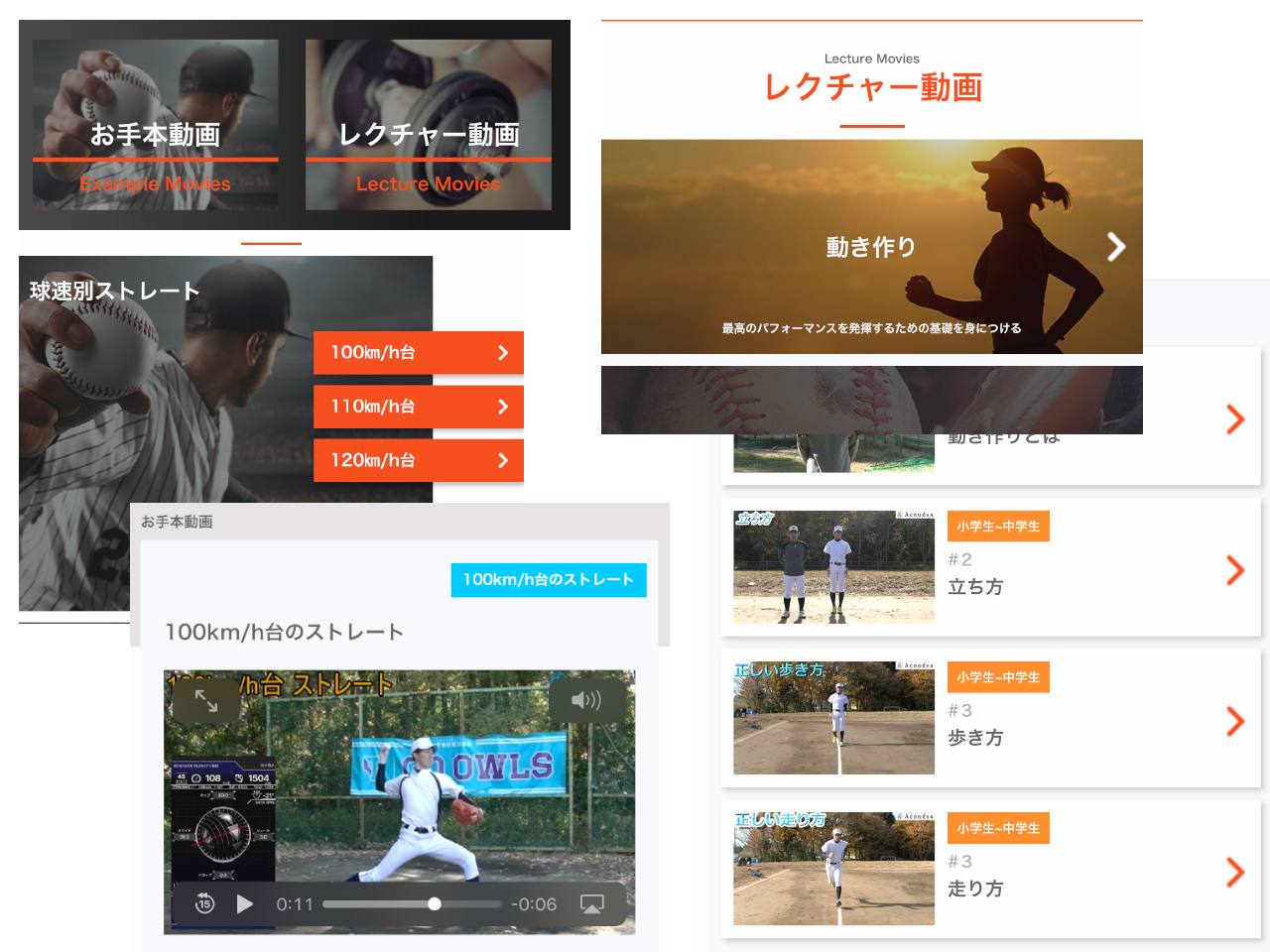
Task: Open the #2 立ち方 lesson via its arrow
Action: pyautogui.click(x=1235, y=570)
